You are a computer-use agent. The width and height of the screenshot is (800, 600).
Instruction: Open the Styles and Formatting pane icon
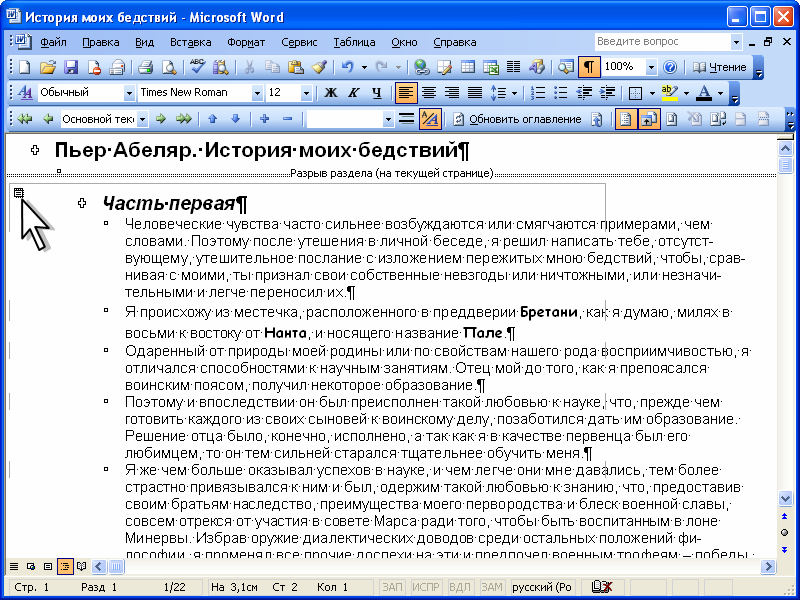coord(25,92)
